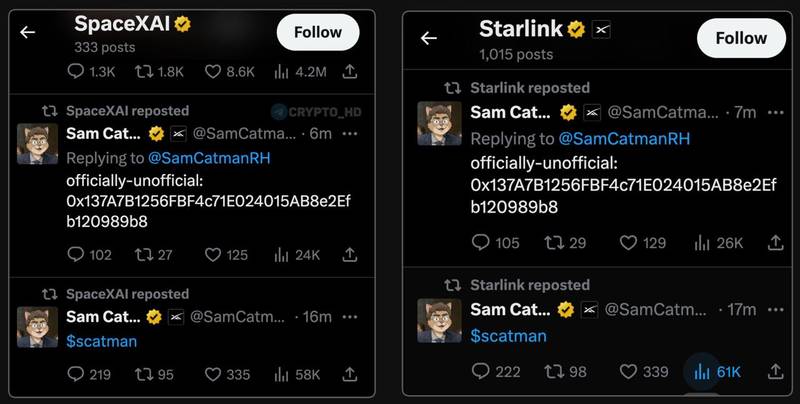Viewport: 800px width, 404px height.
Task: Open Sam Catman avatar in Starlink 7m post
Action: (439, 123)
